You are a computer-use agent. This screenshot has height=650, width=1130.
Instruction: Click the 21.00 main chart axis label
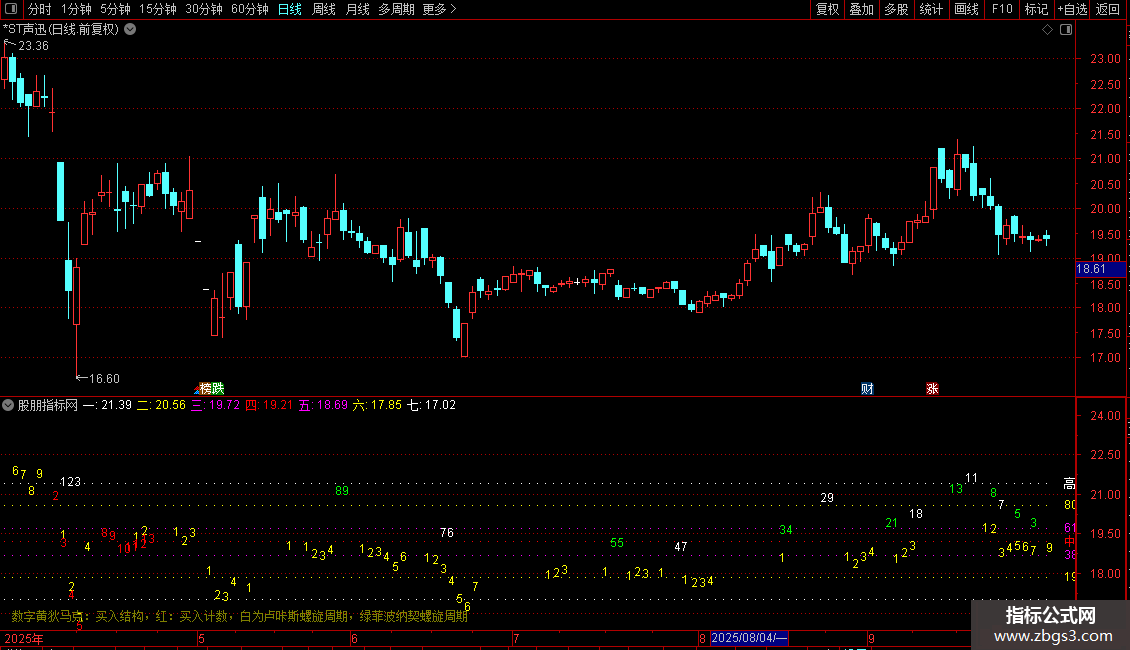[1105, 159]
